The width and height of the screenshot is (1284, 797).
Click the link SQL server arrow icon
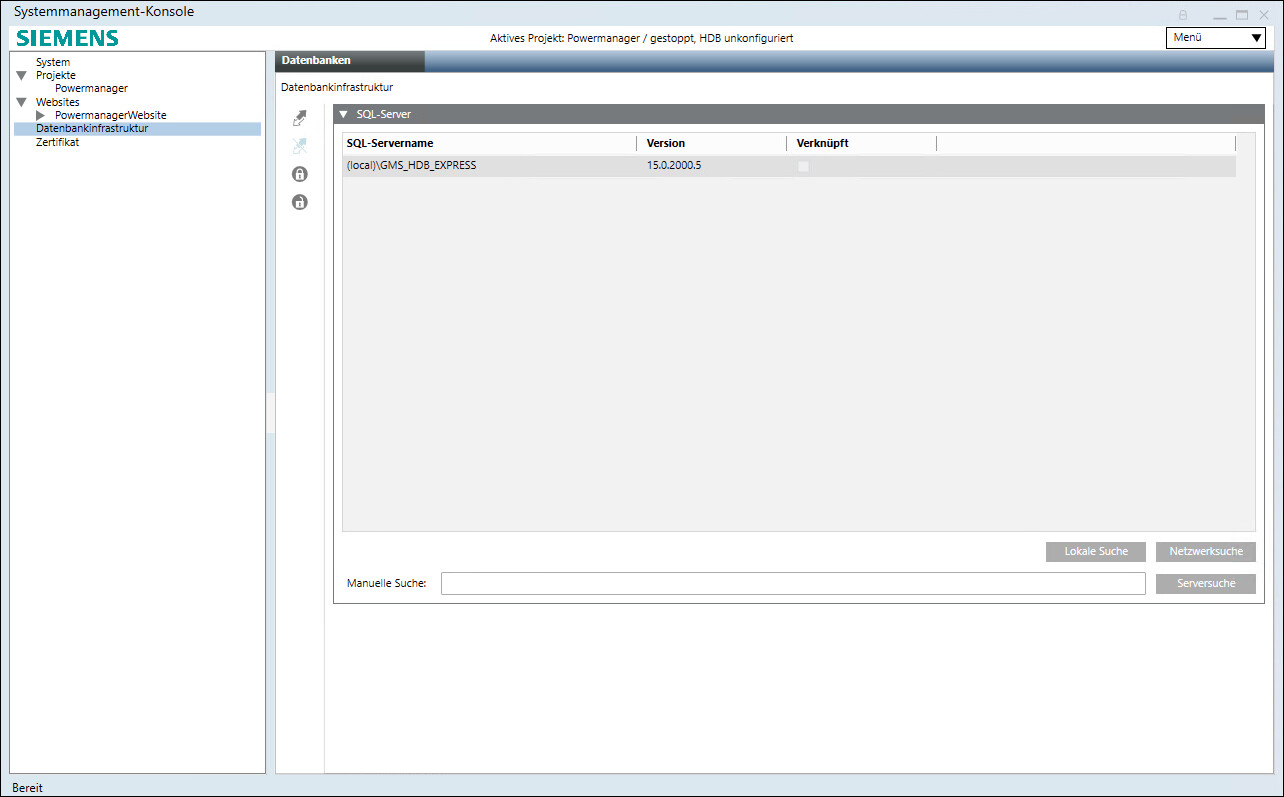[299, 118]
